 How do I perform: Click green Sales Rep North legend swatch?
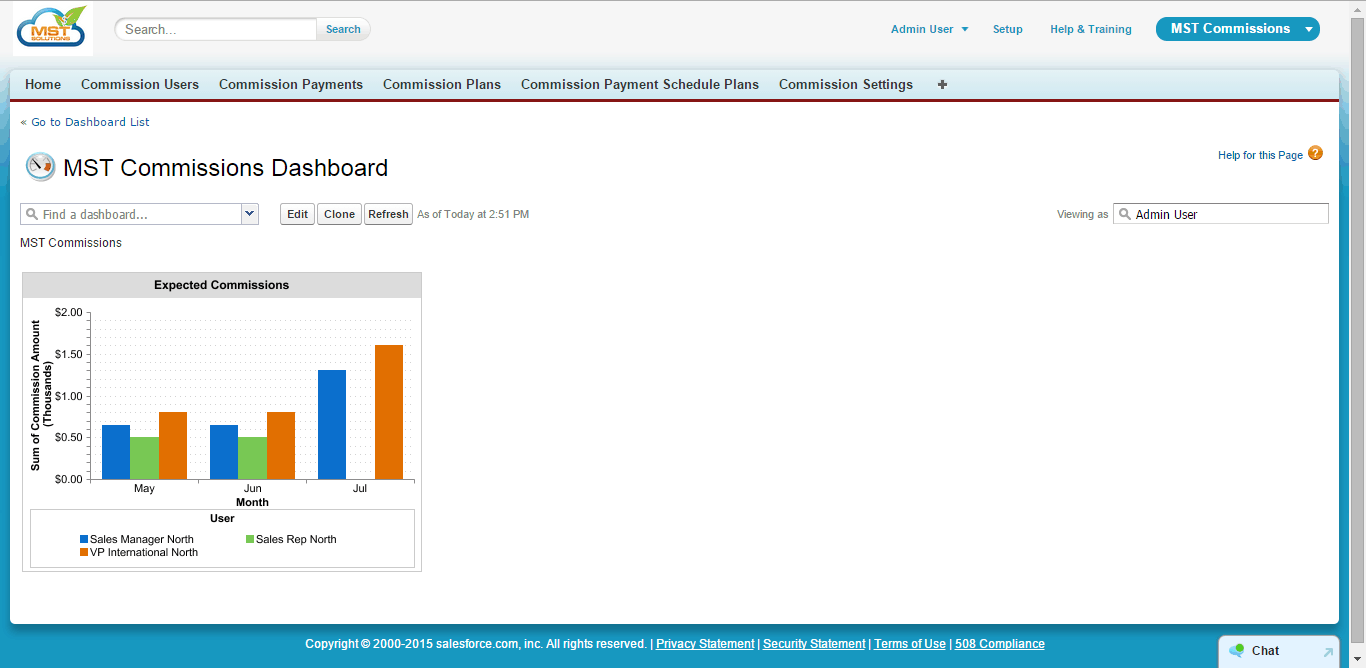pyautogui.click(x=250, y=539)
